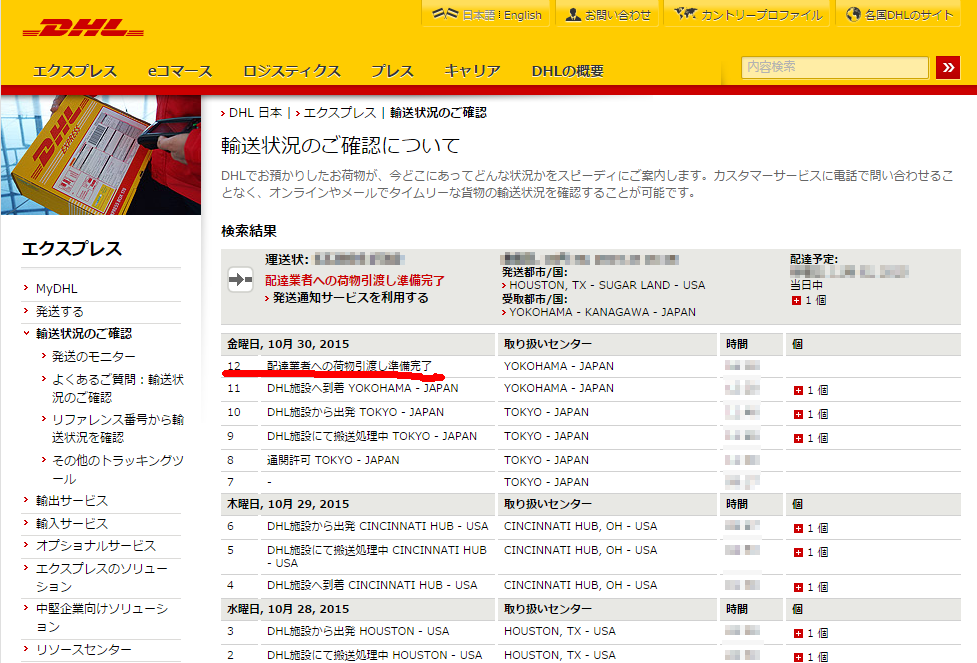Click red status 配達業者への荷物引渡し準備完了 in summary
This screenshot has width=977, height=663.
click(x=355, y=280)
